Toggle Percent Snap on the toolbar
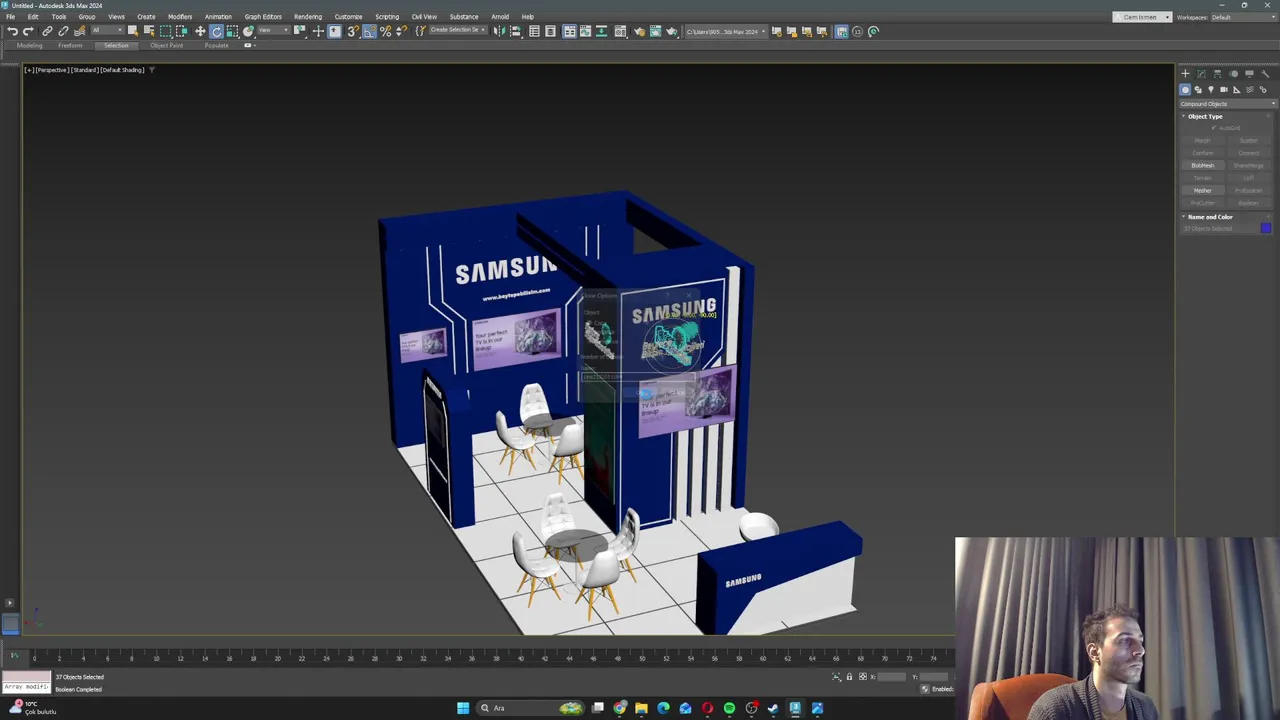The height and width of the screenshot is (720, 1280). coord(385,31)
